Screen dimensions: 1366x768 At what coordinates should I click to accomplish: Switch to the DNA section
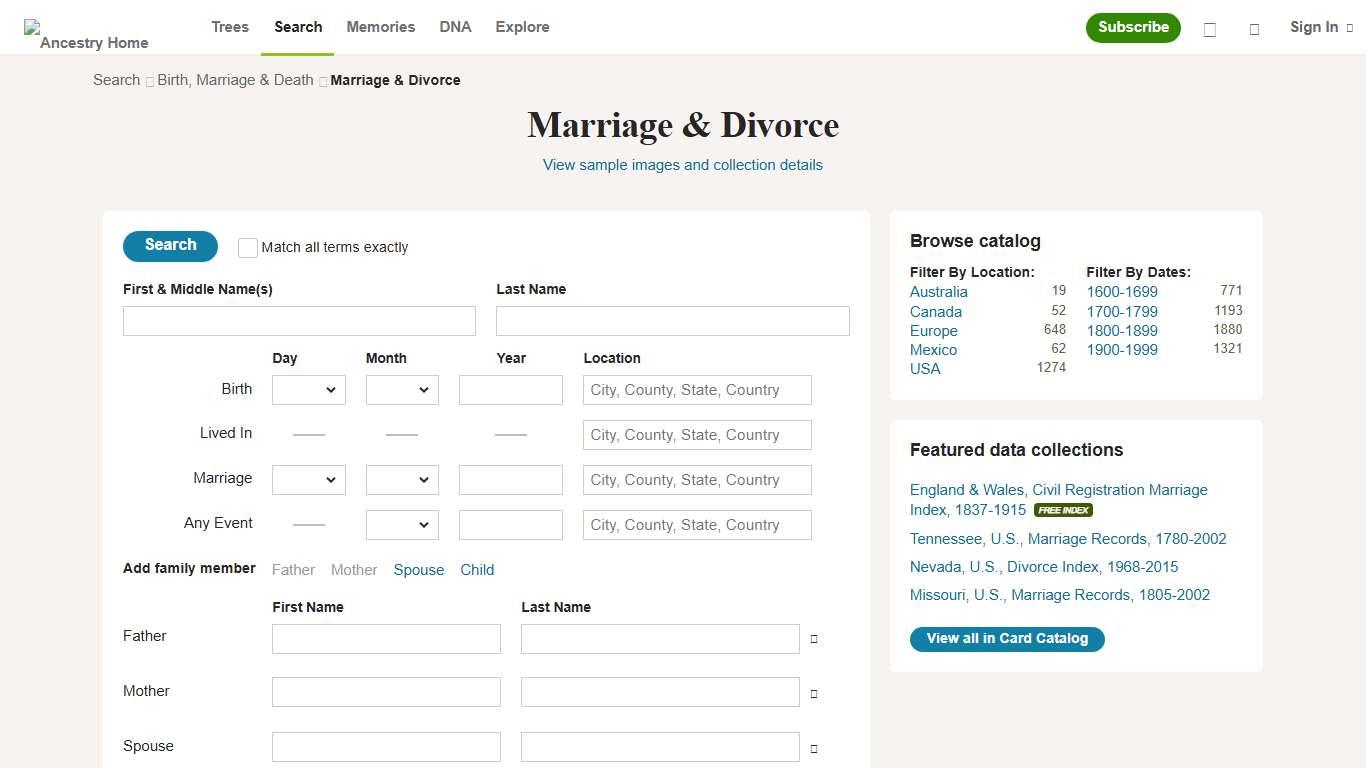(455, 27)
